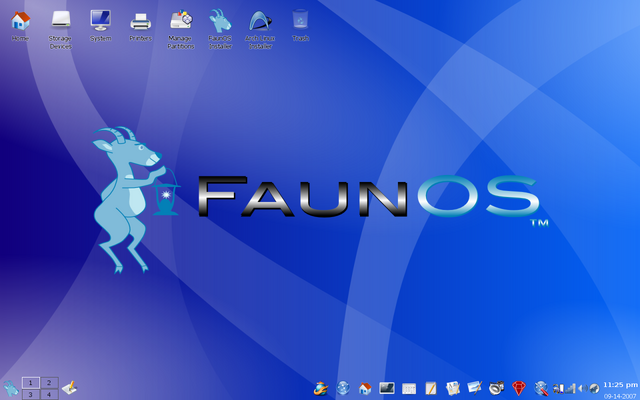
Task: Launch the orange-ringed globe browser in the panel
Action: (x=321, y=388)
